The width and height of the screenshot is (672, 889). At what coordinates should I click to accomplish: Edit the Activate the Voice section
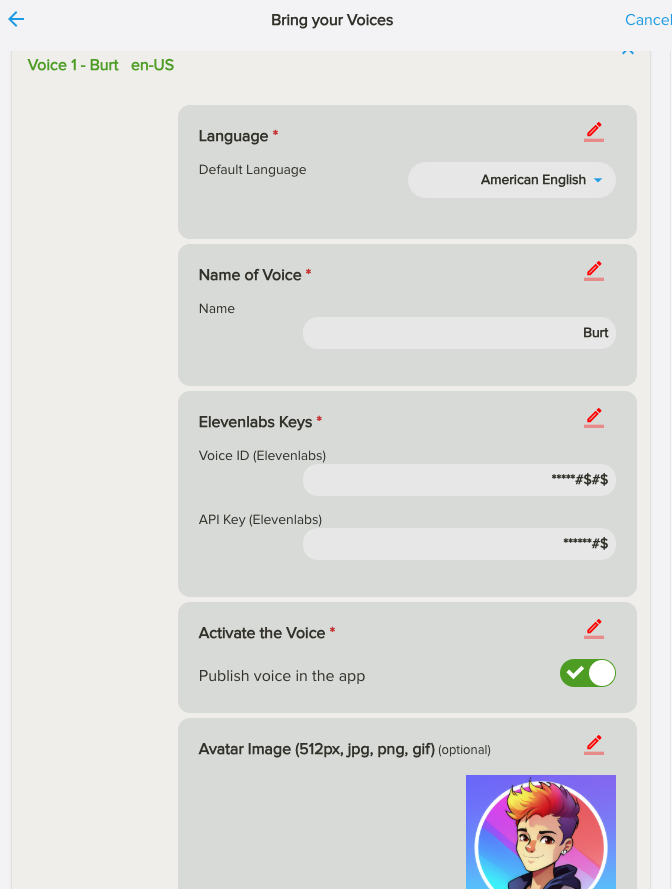(594, 629)
